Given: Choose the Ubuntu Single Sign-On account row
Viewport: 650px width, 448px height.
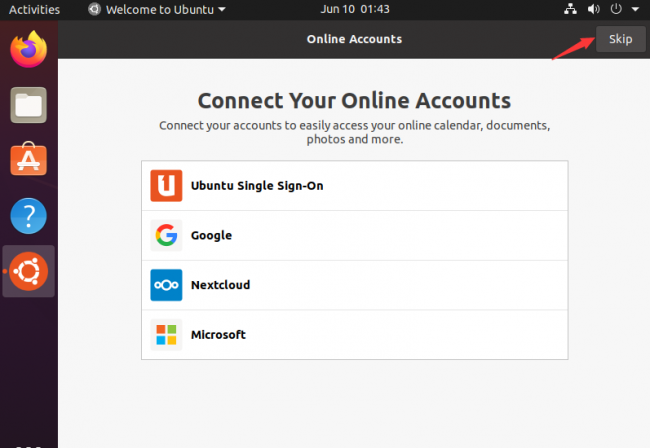Looking at the screenshot, I should click(355, 186).
